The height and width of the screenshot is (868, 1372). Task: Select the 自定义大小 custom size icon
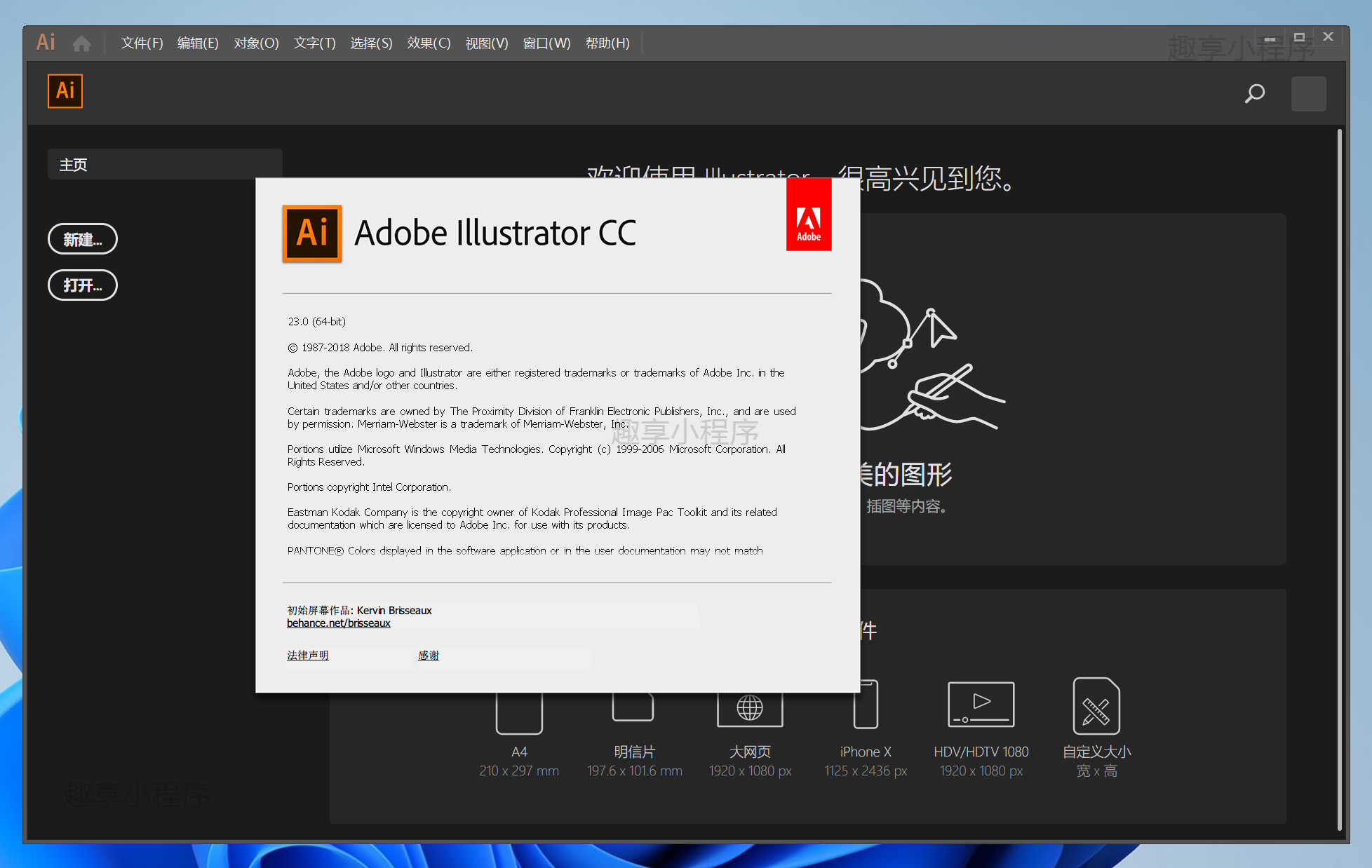click(1096, 706)
